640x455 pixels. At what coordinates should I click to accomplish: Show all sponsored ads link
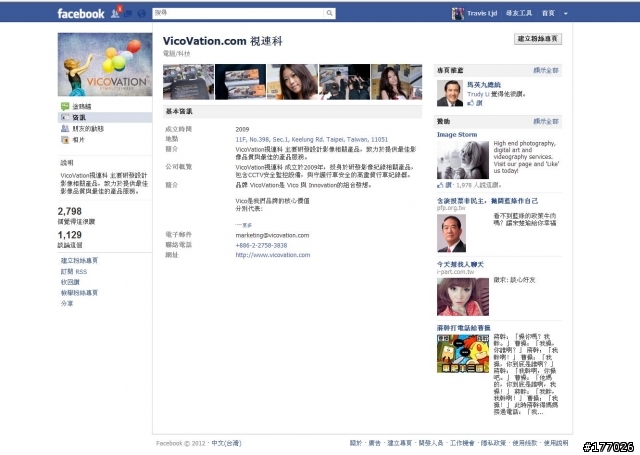coord(546,121)
